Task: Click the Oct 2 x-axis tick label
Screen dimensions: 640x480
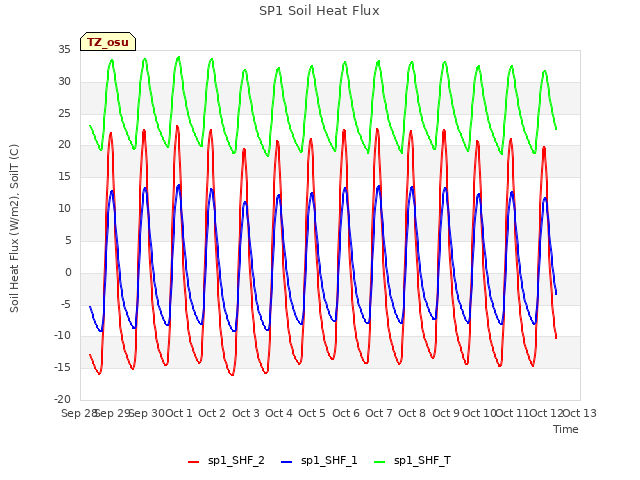Action: (212, 413)
